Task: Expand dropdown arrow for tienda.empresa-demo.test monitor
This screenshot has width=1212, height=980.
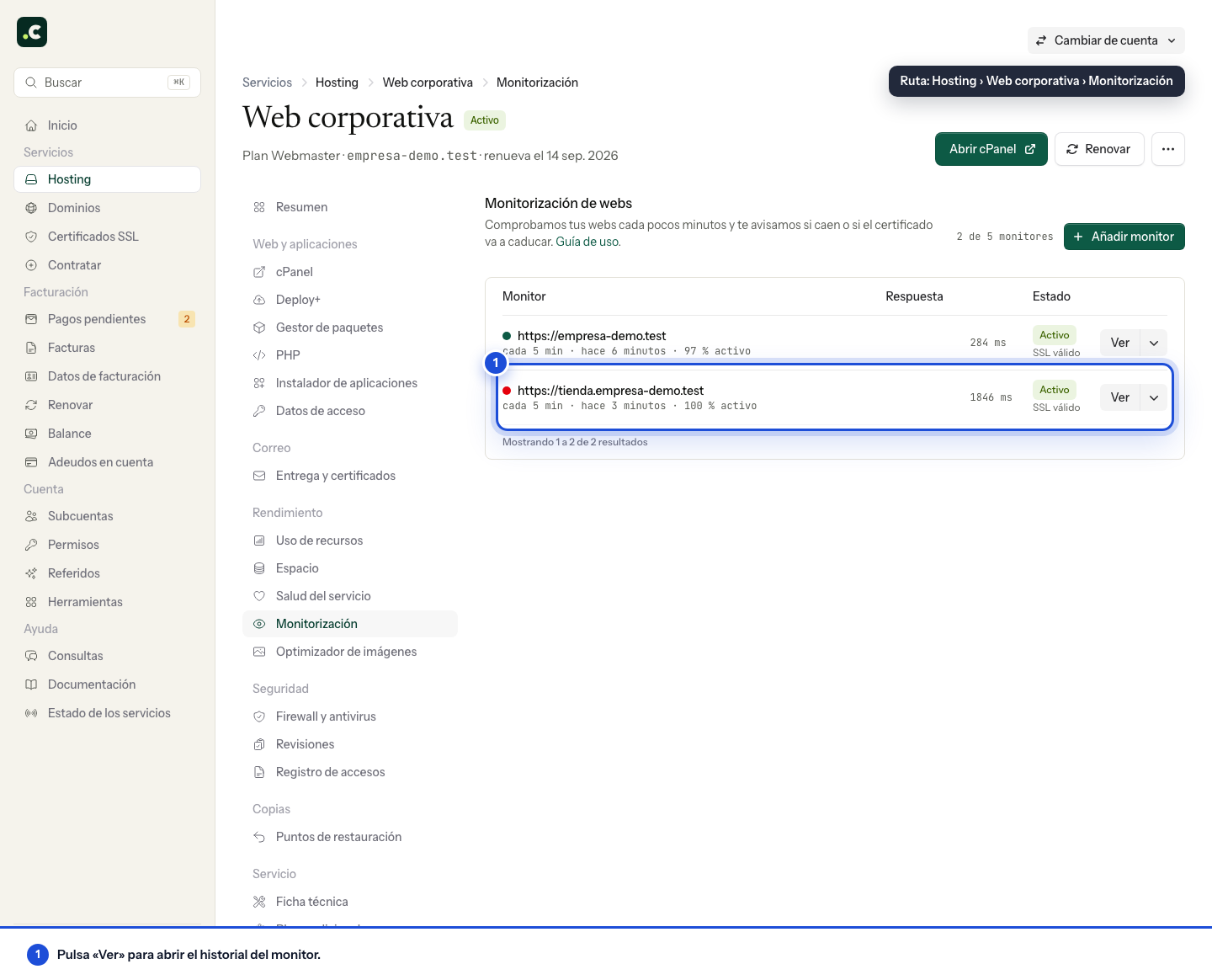Action: (1154, 397)
